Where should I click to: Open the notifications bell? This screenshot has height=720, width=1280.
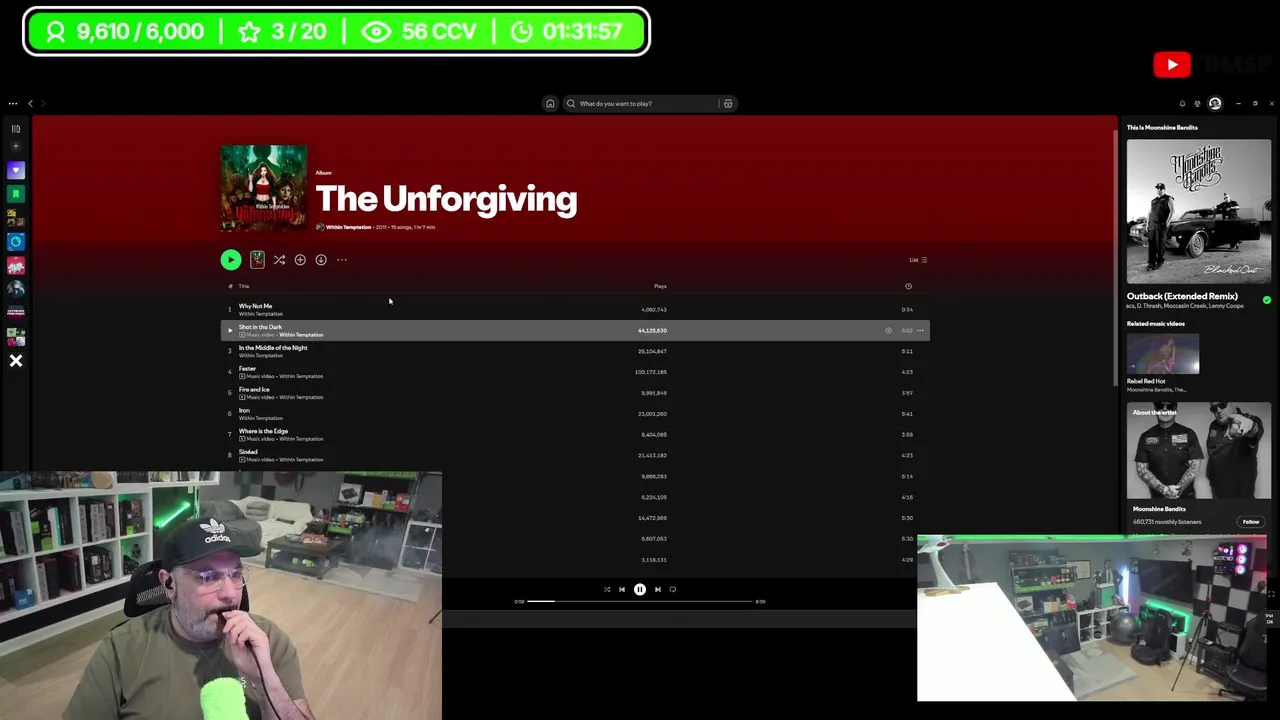pyautogui.click(x=1182, y=104)
